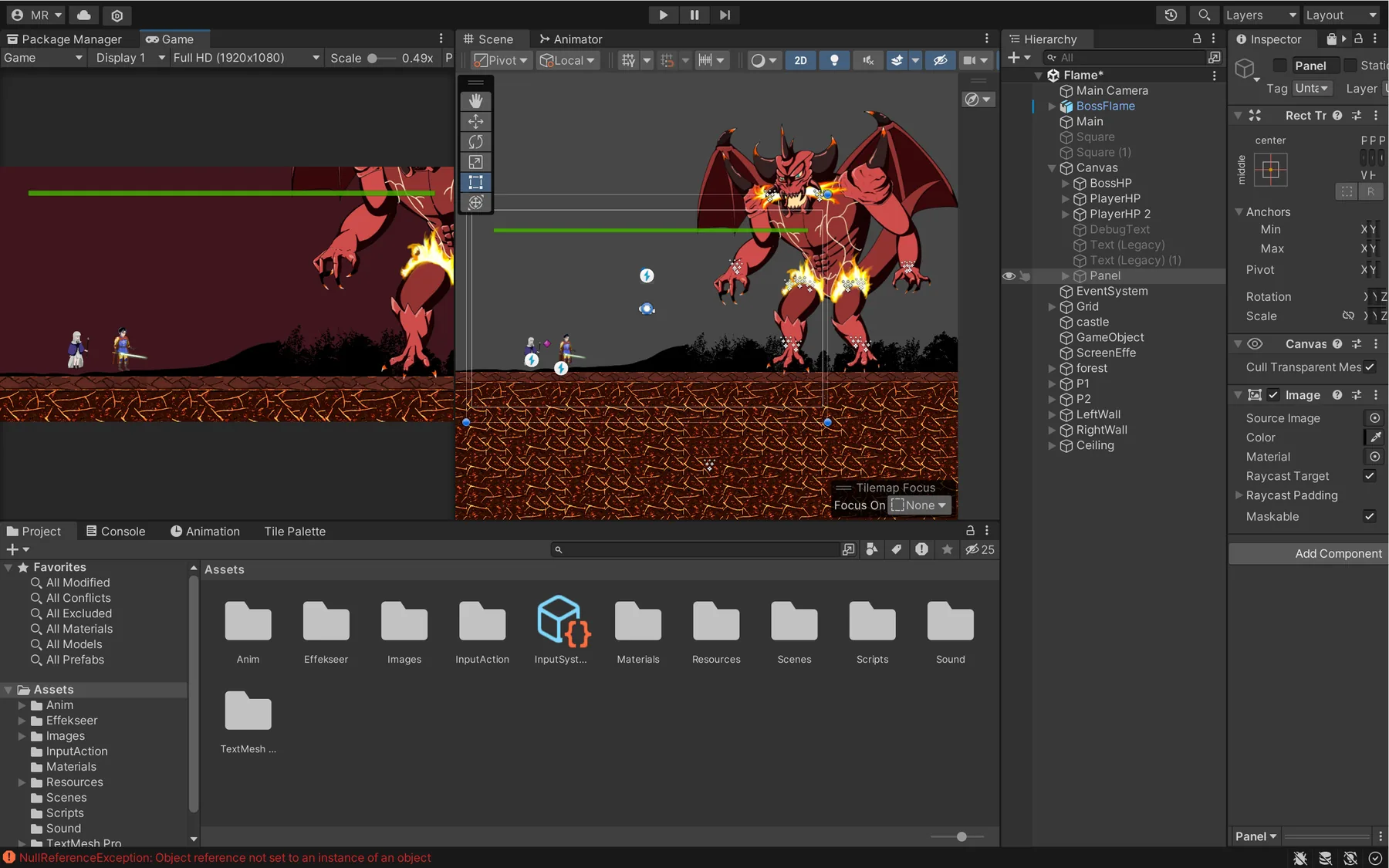This screenshot has width=1389, height=868.
Task: Switch to the Animation tab
Action: [x=205, y=531]
